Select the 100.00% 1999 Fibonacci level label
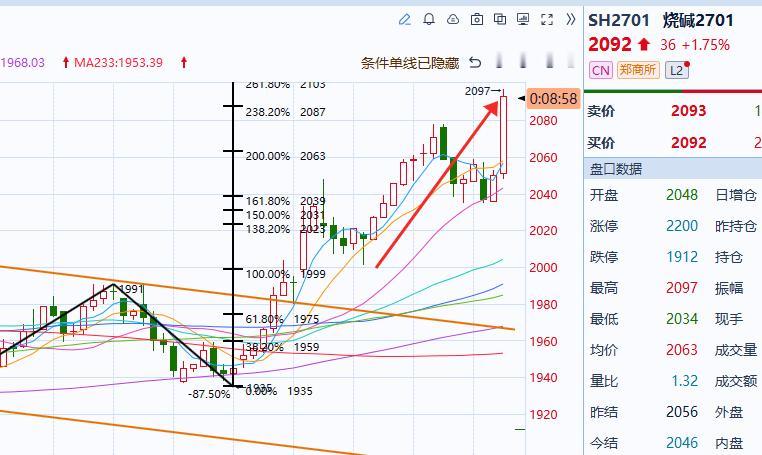The image size is (762, 455). pos(285,274)
